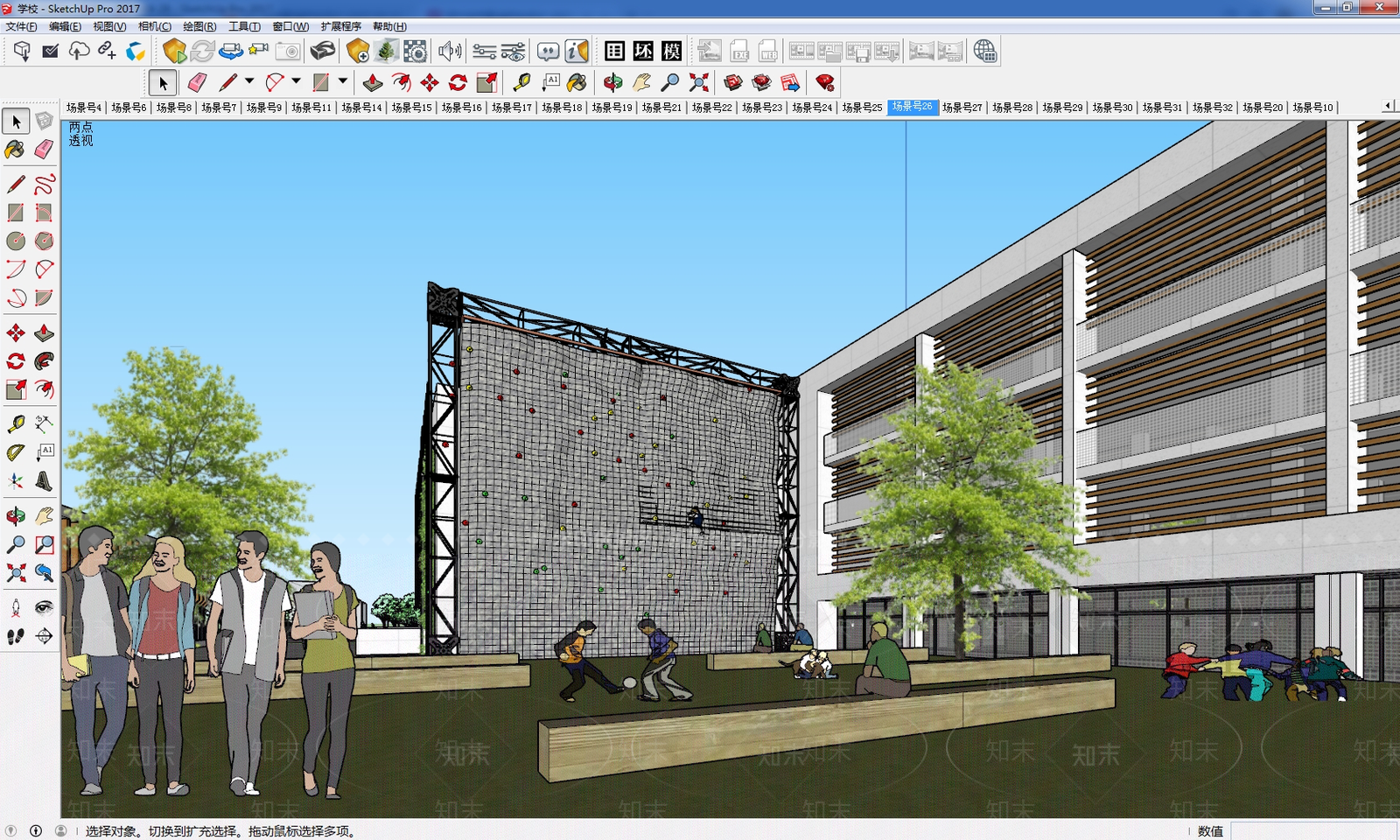1400x840 pixels.
Task: Open the globe icon in plugin toolbar
Action: click(x=984, y=52)
